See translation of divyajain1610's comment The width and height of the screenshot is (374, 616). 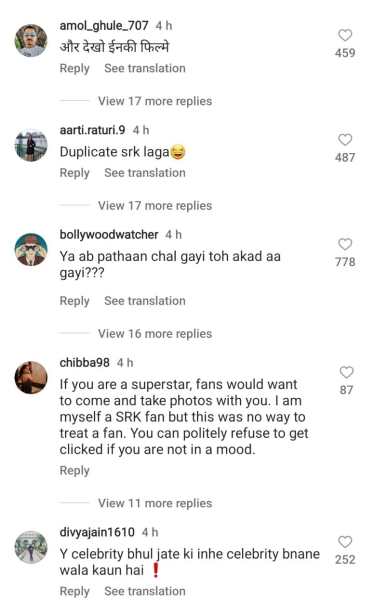(x=145, y=591)
